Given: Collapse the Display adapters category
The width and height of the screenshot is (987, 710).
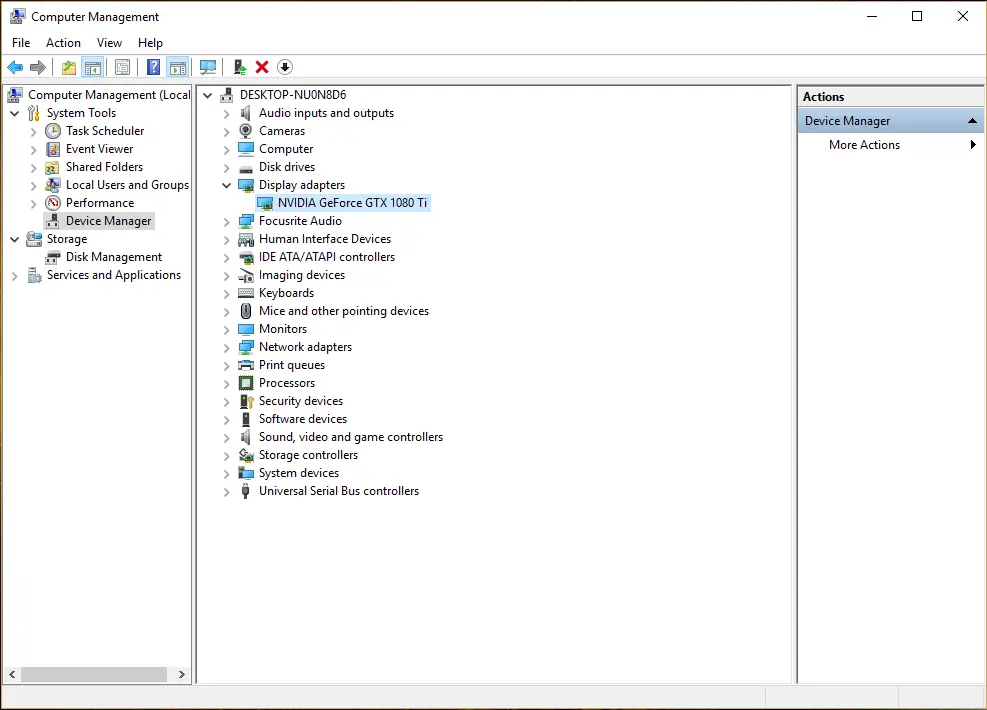Looking at the screenshot, I should [227, 185].
